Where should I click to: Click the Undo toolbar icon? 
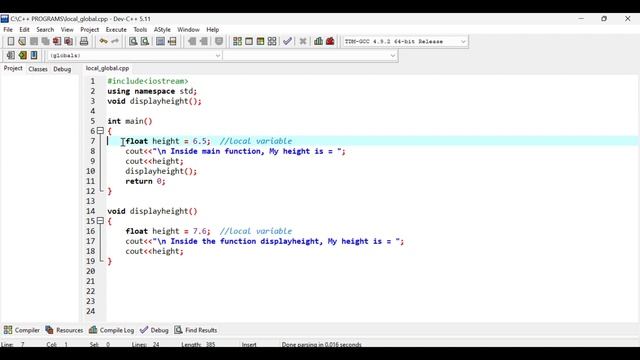pos(103,41)
